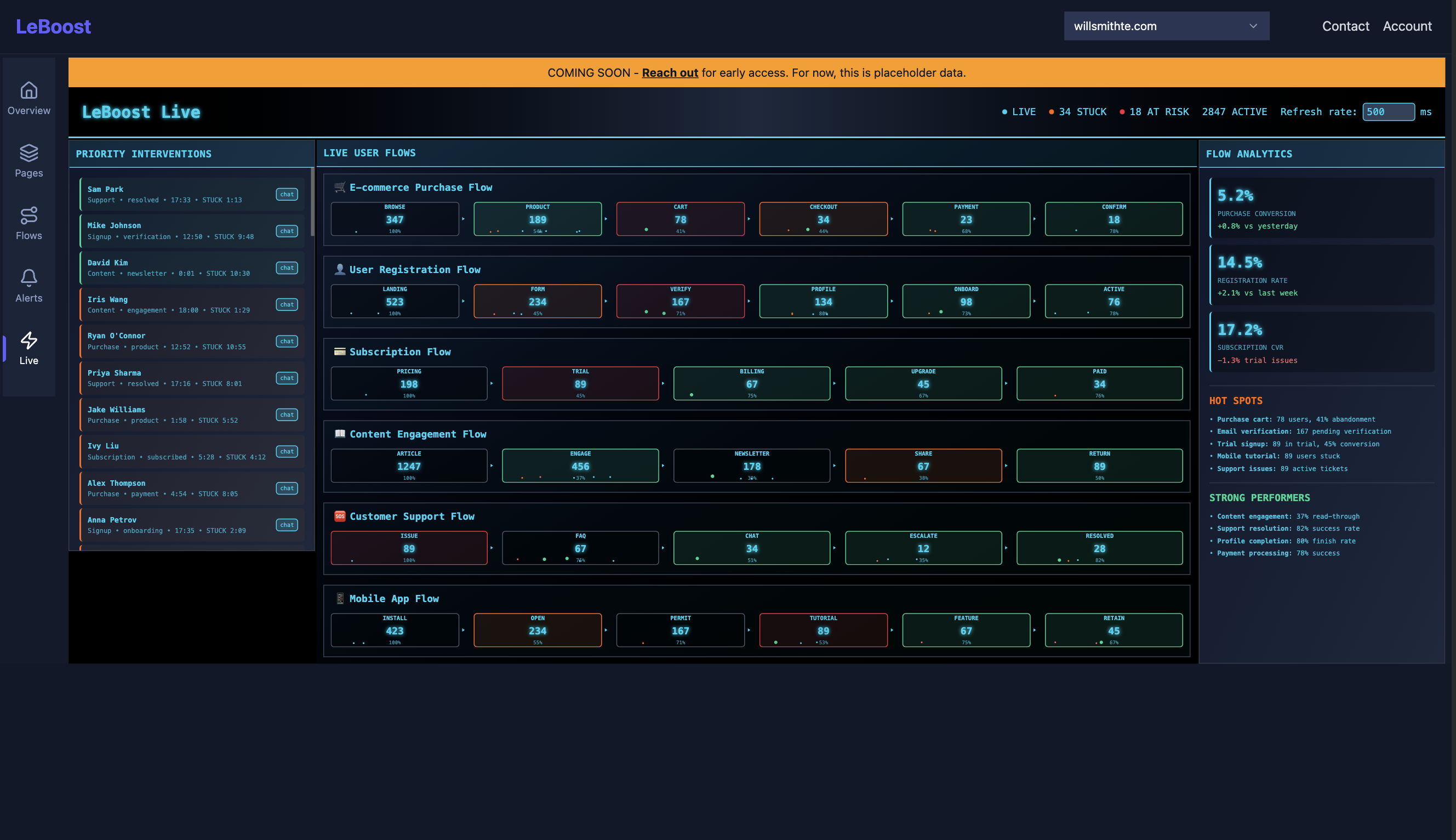Click the LeBoost logo
The height and width of the screenshot is (840, 1456).
(53, 26)
